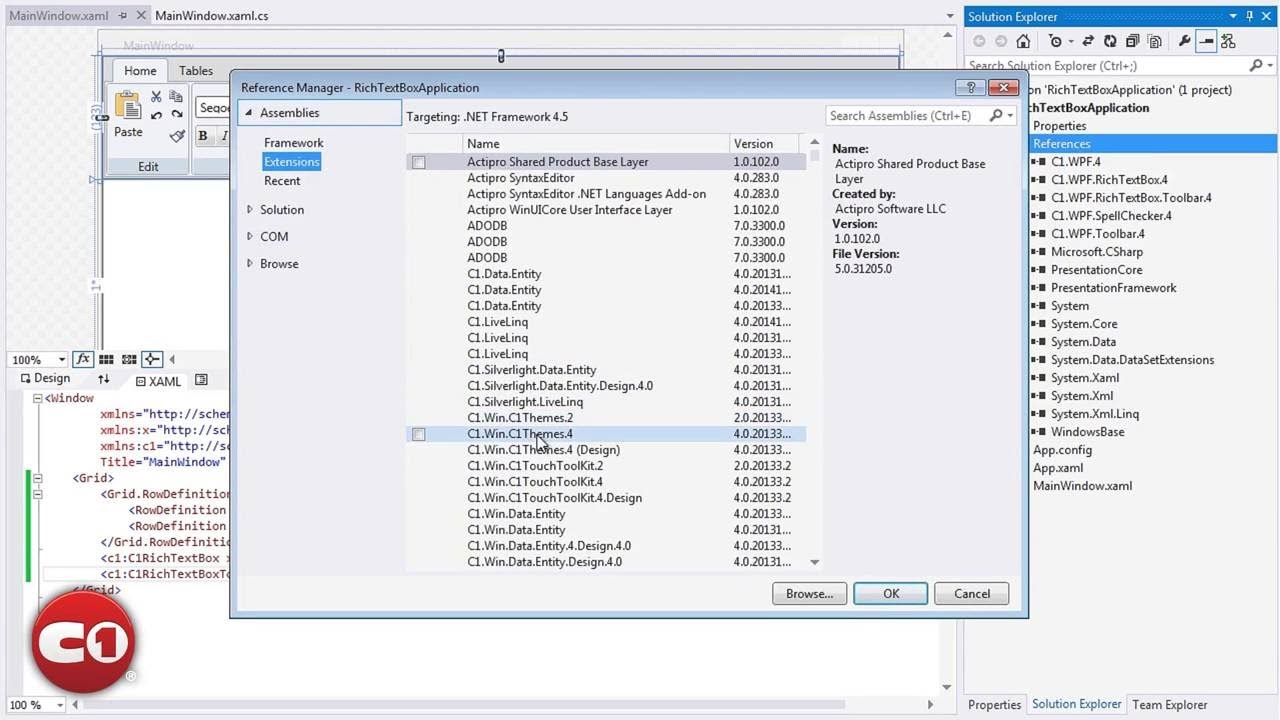
Task: Click the Paste icon in the designer ribbon
Action: [128, 105]
